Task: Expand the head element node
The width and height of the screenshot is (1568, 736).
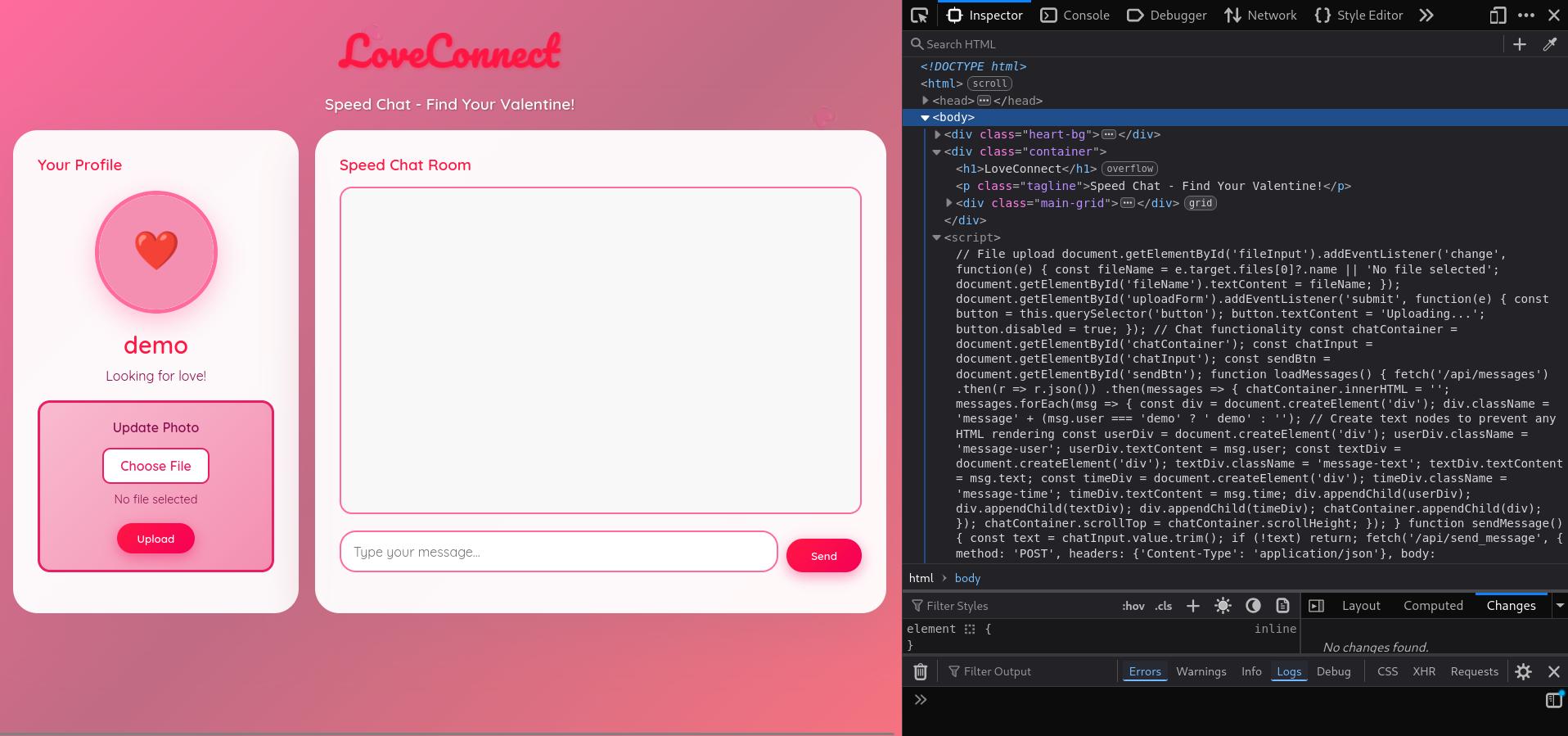Action: click(926, 101)
